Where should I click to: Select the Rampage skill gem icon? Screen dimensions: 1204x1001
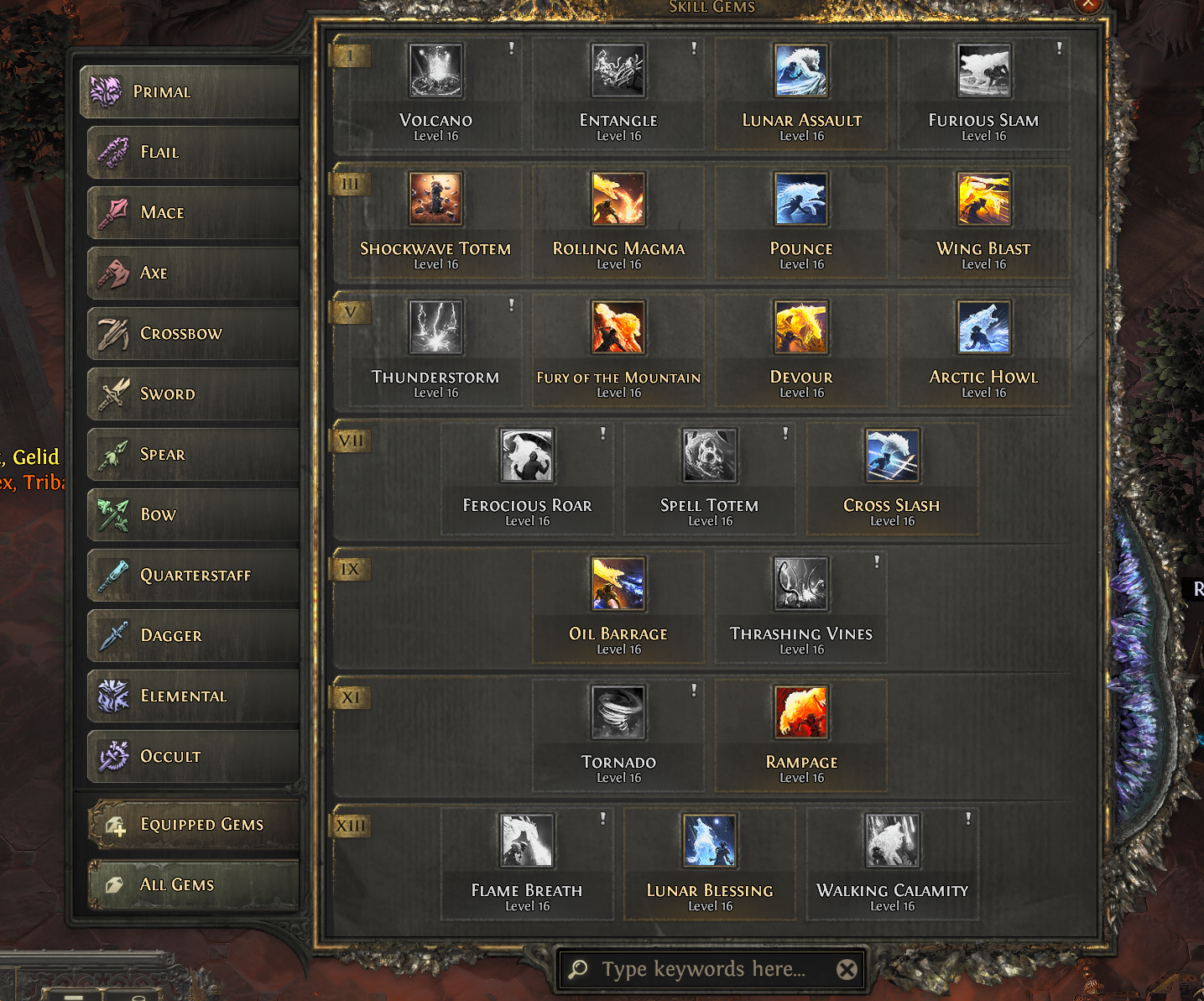(801, 712)
